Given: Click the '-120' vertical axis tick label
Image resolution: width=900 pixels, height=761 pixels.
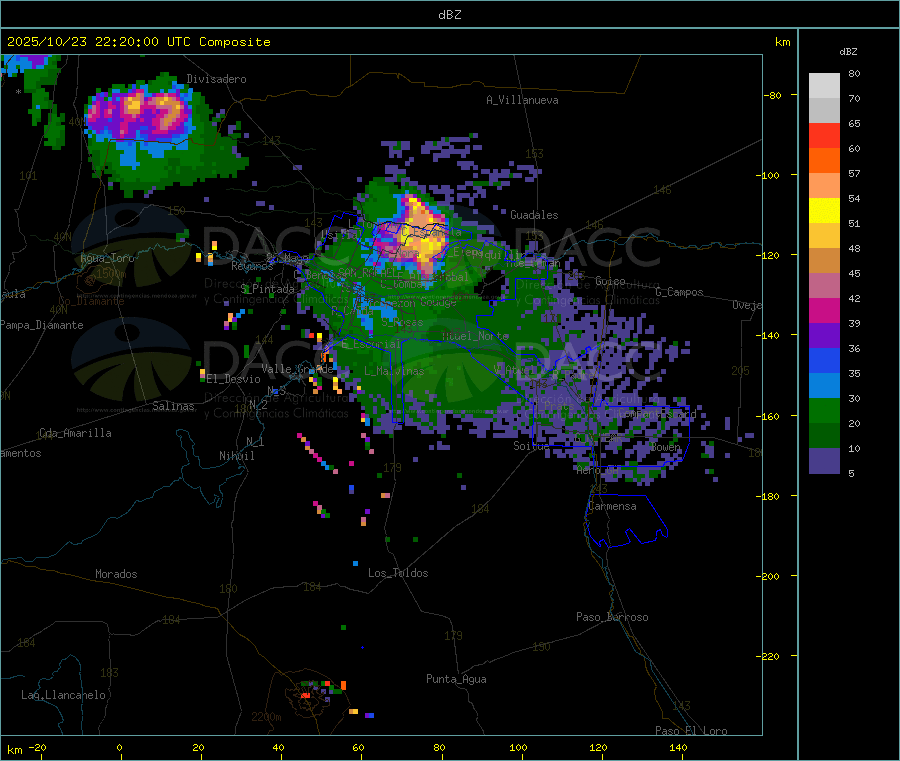Looking at the screenshot, I should click(x=770, y=255).
